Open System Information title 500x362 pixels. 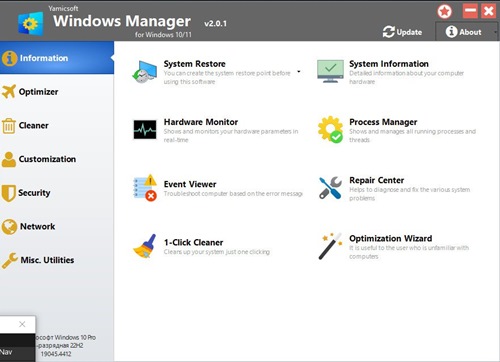click(389, 64)
